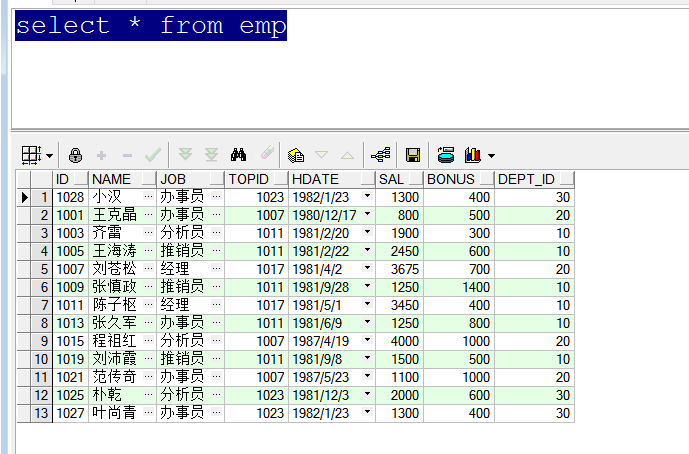
Task: Click the binoculars Query By Example icon
Action: (238, 155)
